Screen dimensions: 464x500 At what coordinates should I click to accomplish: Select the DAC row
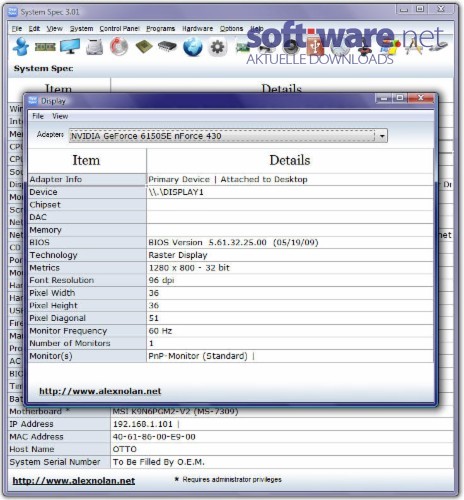(231, 217)
